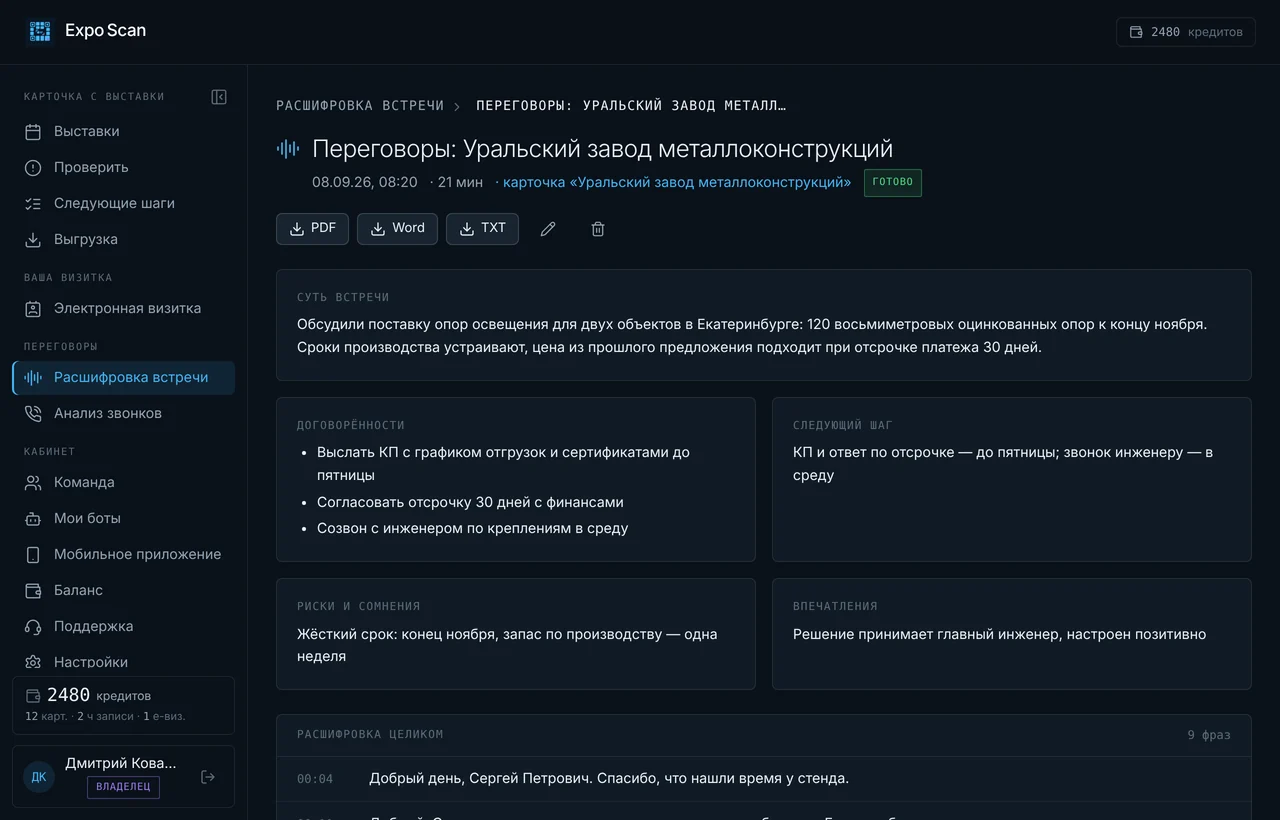Open the Выставки section
The image size is (1280, 820).
point(124,132)
